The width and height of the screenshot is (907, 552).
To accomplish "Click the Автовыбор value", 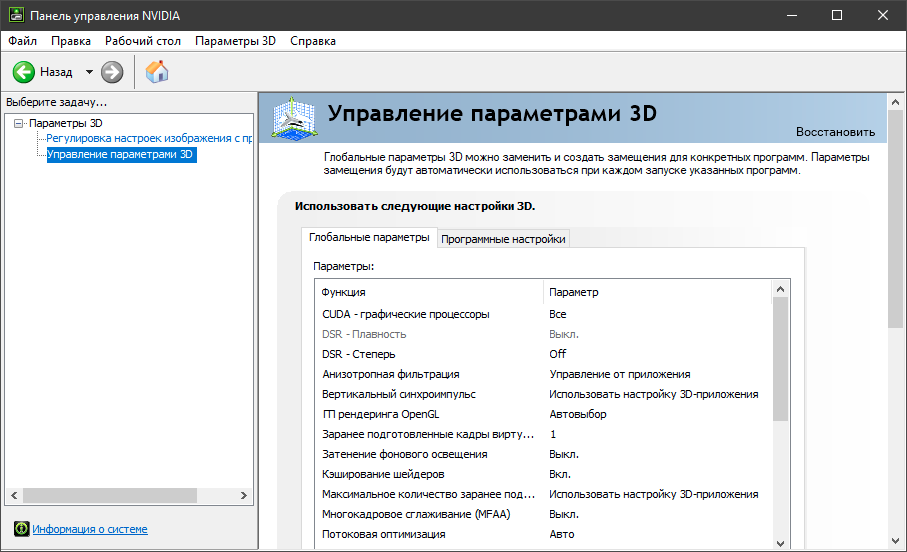I will coord(577,414).
